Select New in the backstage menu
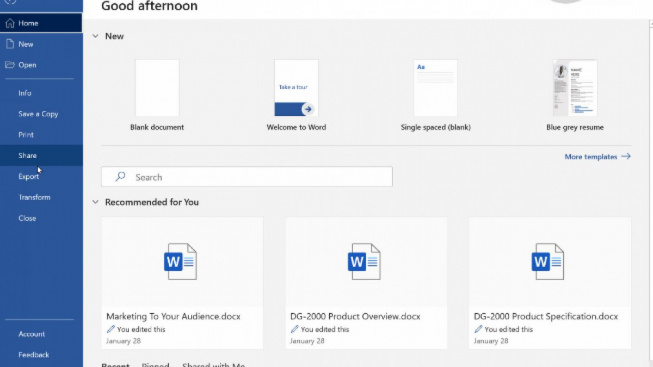This screenshot has height=367, width=653. tap(41, 44)
